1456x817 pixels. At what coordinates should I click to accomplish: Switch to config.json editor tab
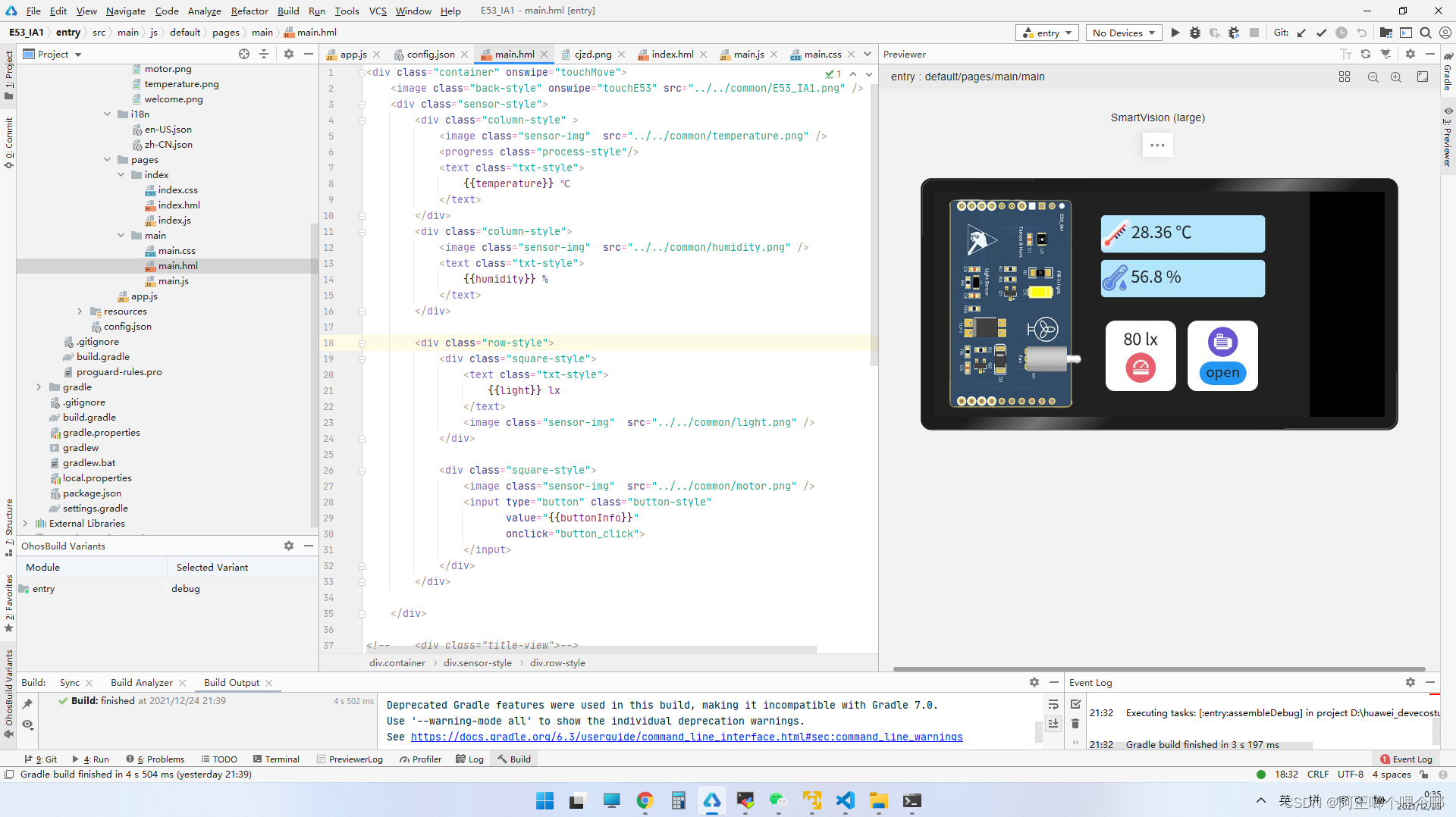pyautogui.click(x=431, y=54)
